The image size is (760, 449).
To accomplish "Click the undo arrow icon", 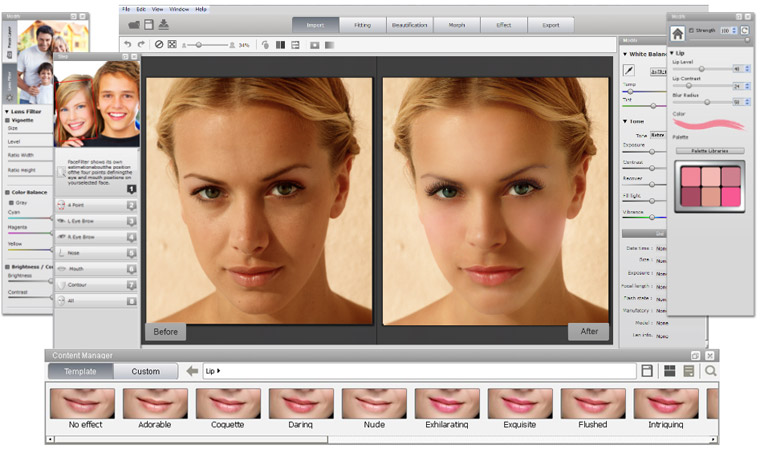I will click(127, 44).
